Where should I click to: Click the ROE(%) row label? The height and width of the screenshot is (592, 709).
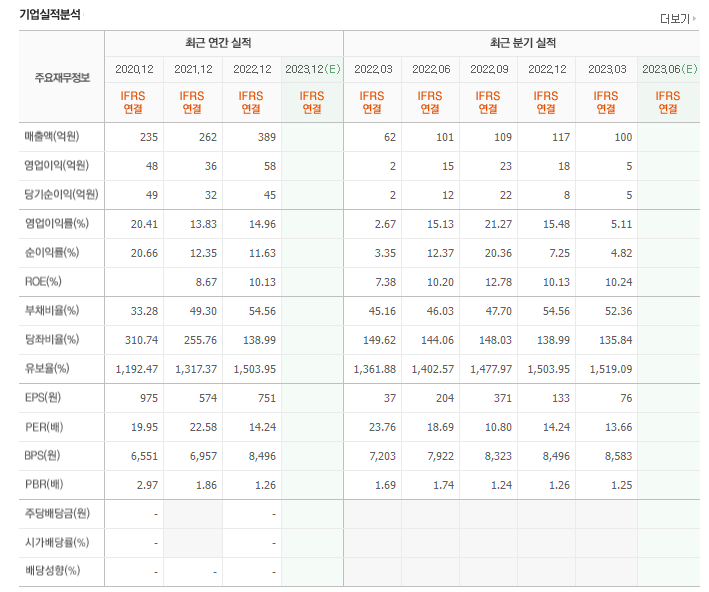click(x=43, y=282)
